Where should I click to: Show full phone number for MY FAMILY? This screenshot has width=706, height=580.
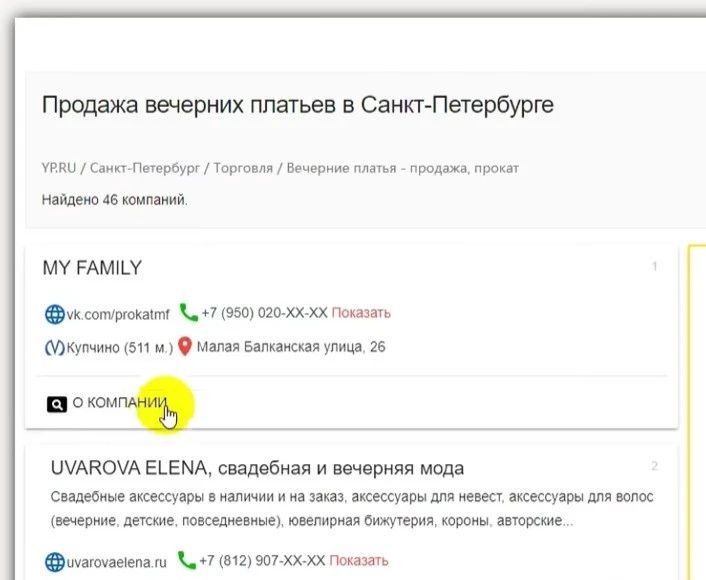(361, 313)
